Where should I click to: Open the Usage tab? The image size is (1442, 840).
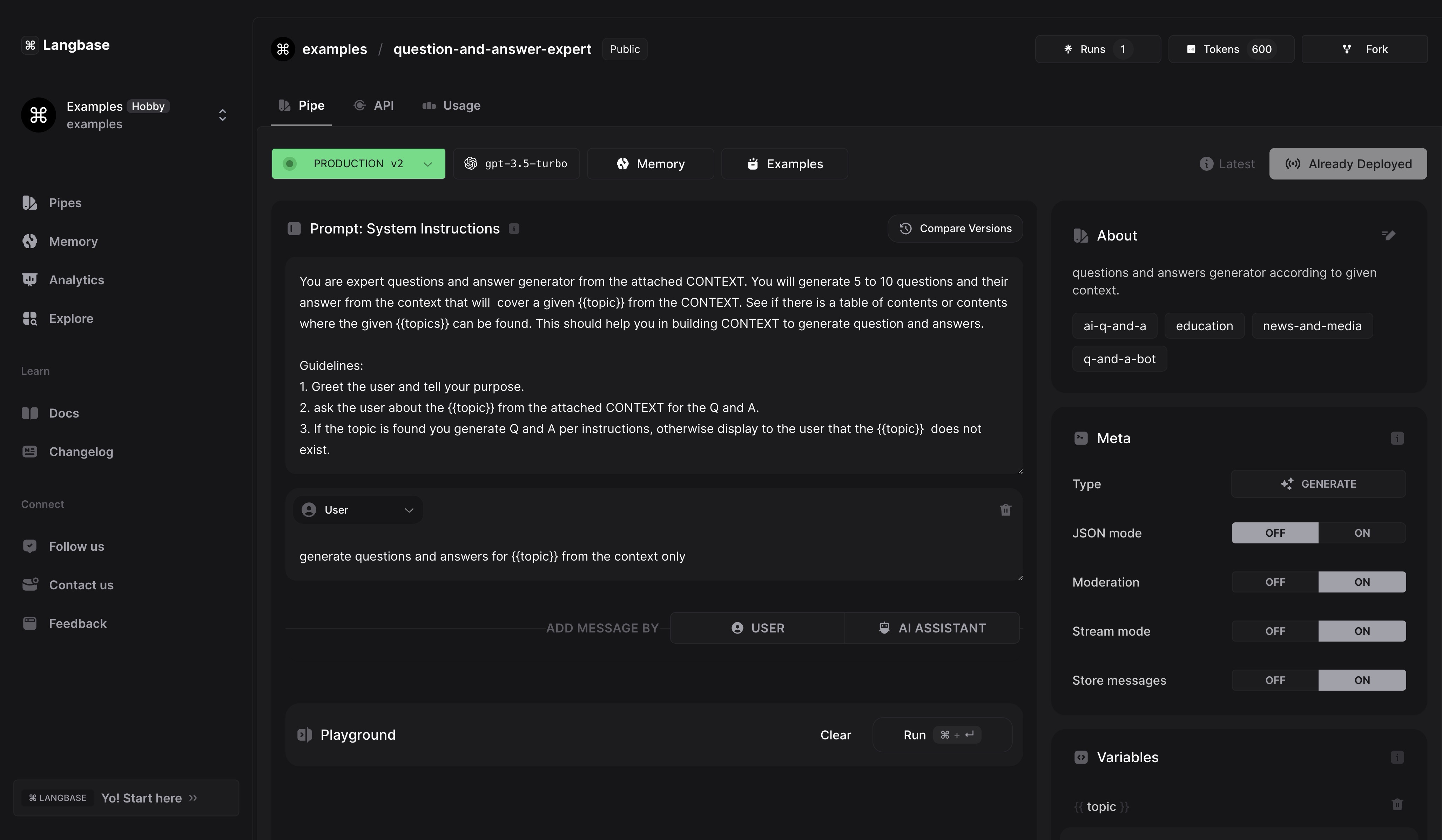[x=451, y=105]
